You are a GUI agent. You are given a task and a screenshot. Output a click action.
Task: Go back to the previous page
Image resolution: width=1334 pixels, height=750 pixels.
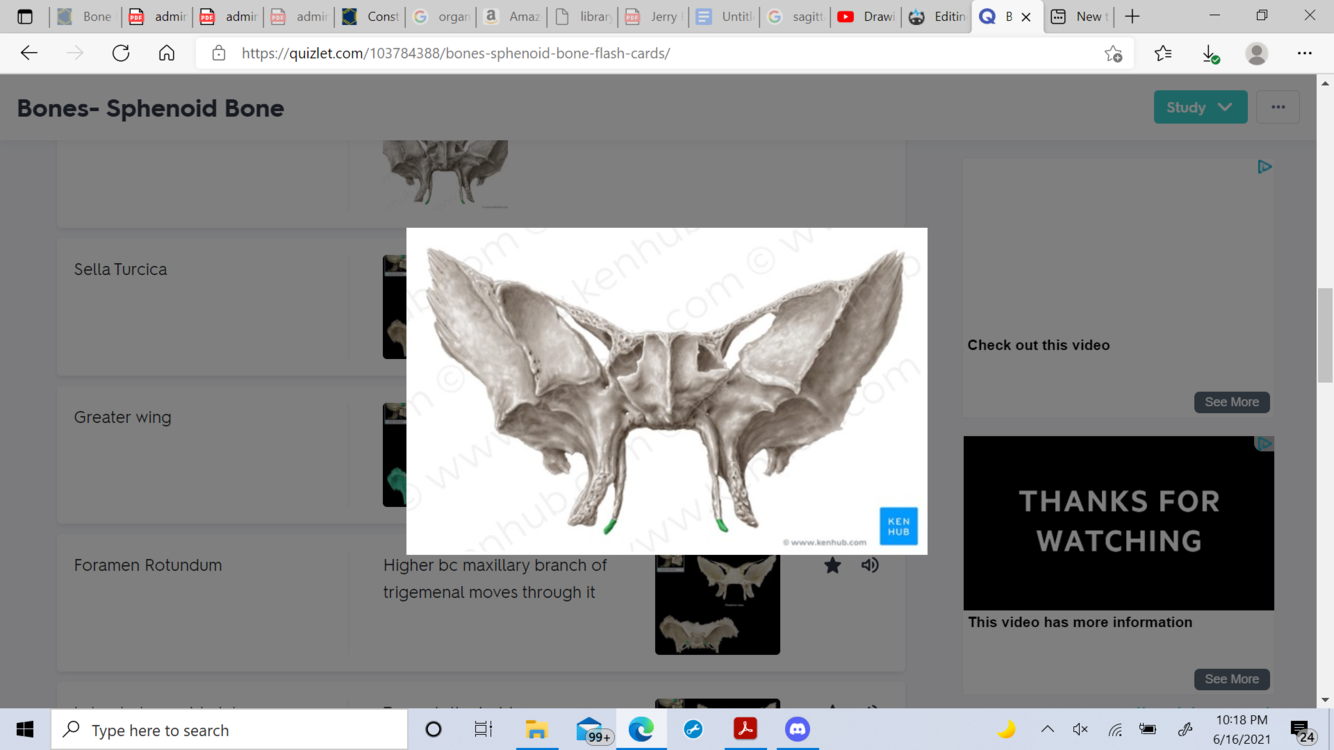[29, 53]
